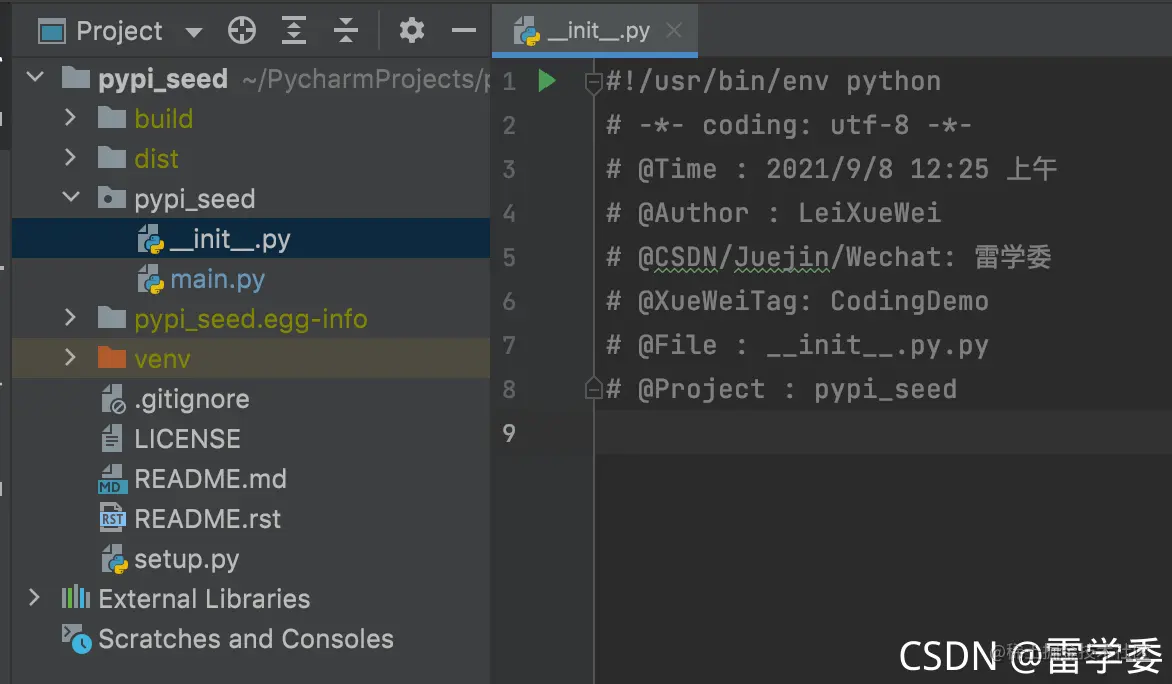
Task: Open the Project view dropdown arrow
Action: coord(194,32)
